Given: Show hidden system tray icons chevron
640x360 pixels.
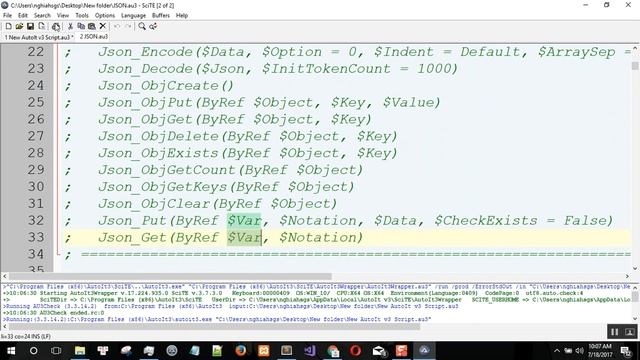Looking at the screenshot, I should (557, 351).
